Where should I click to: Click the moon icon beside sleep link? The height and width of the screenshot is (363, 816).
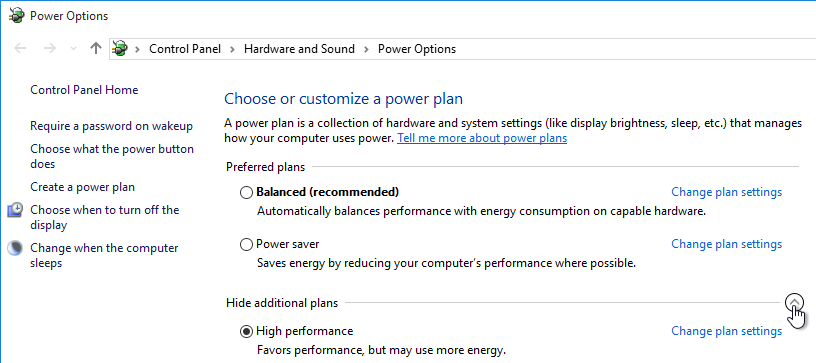(x=15, y=248)
